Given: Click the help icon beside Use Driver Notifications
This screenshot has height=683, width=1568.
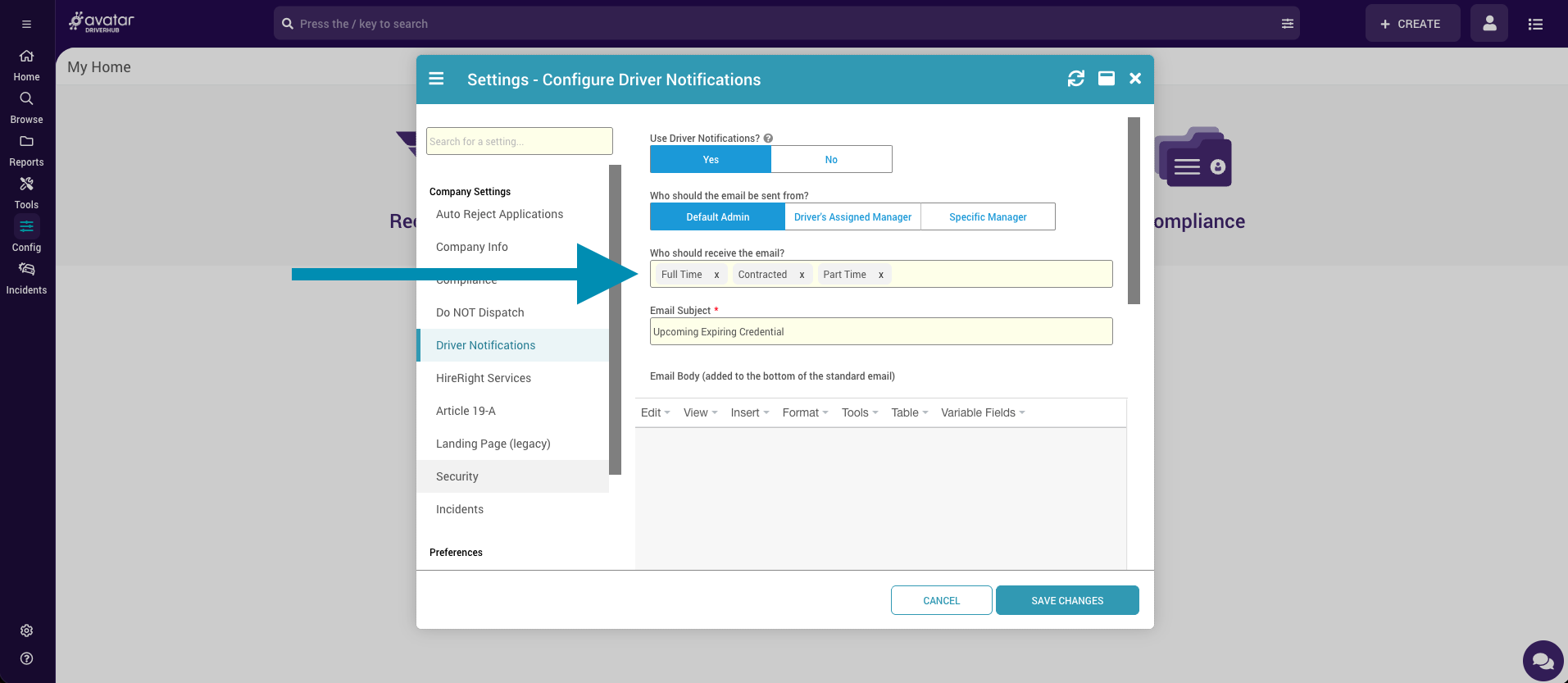Looking at the screenshot, I should 768,139.
